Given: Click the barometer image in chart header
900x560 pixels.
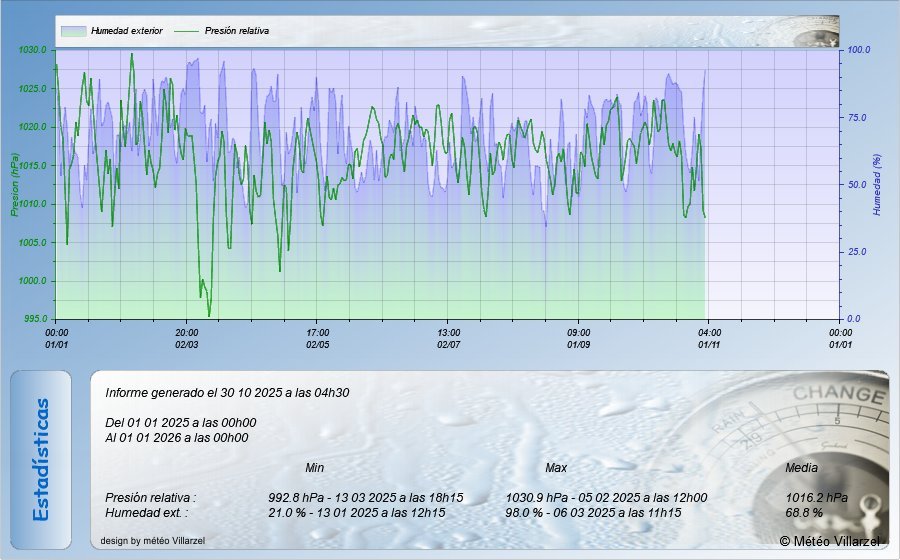Looking at the screenshot, I should [x=813, y=33].
